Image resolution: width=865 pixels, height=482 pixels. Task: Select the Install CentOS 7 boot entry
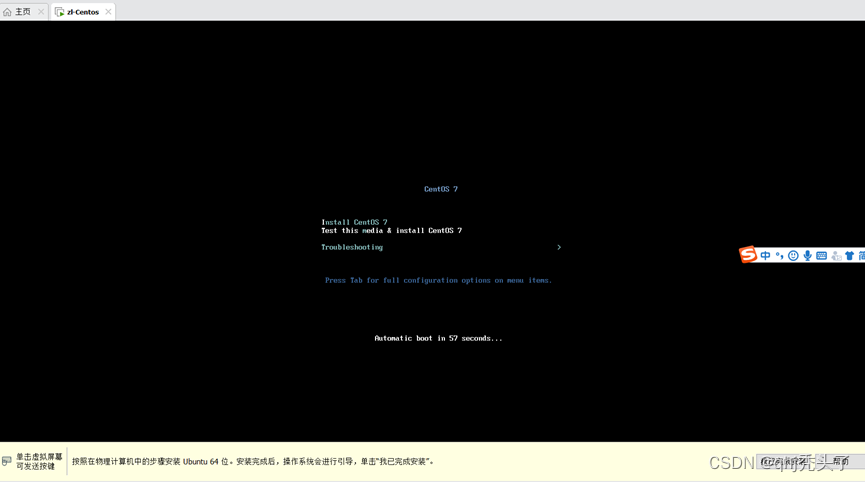pos(354,222)
